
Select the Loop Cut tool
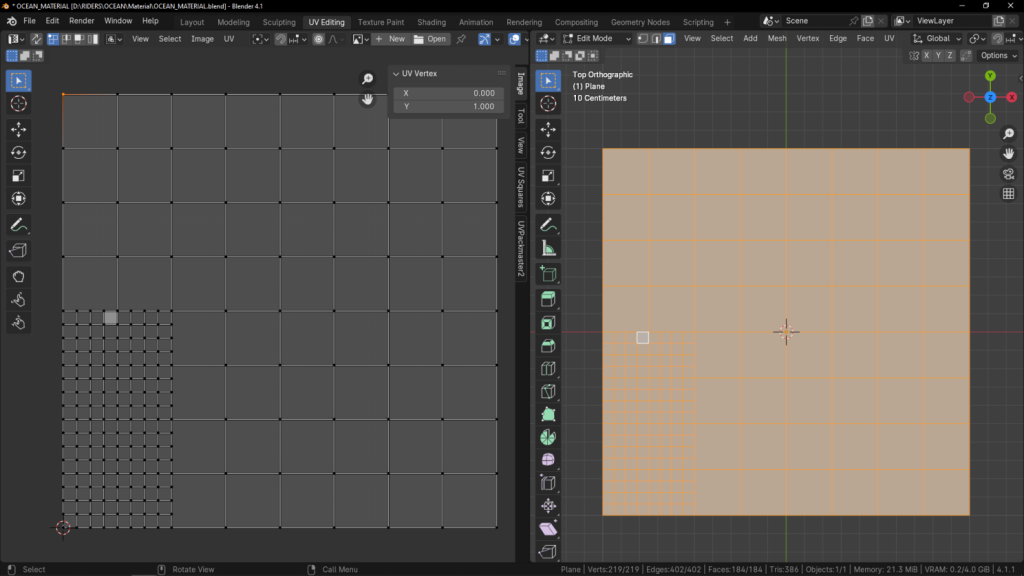click(x=548, y=368)
